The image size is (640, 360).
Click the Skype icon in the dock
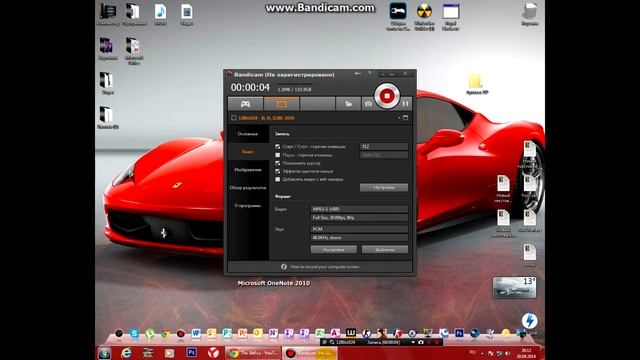pos(134,333)
